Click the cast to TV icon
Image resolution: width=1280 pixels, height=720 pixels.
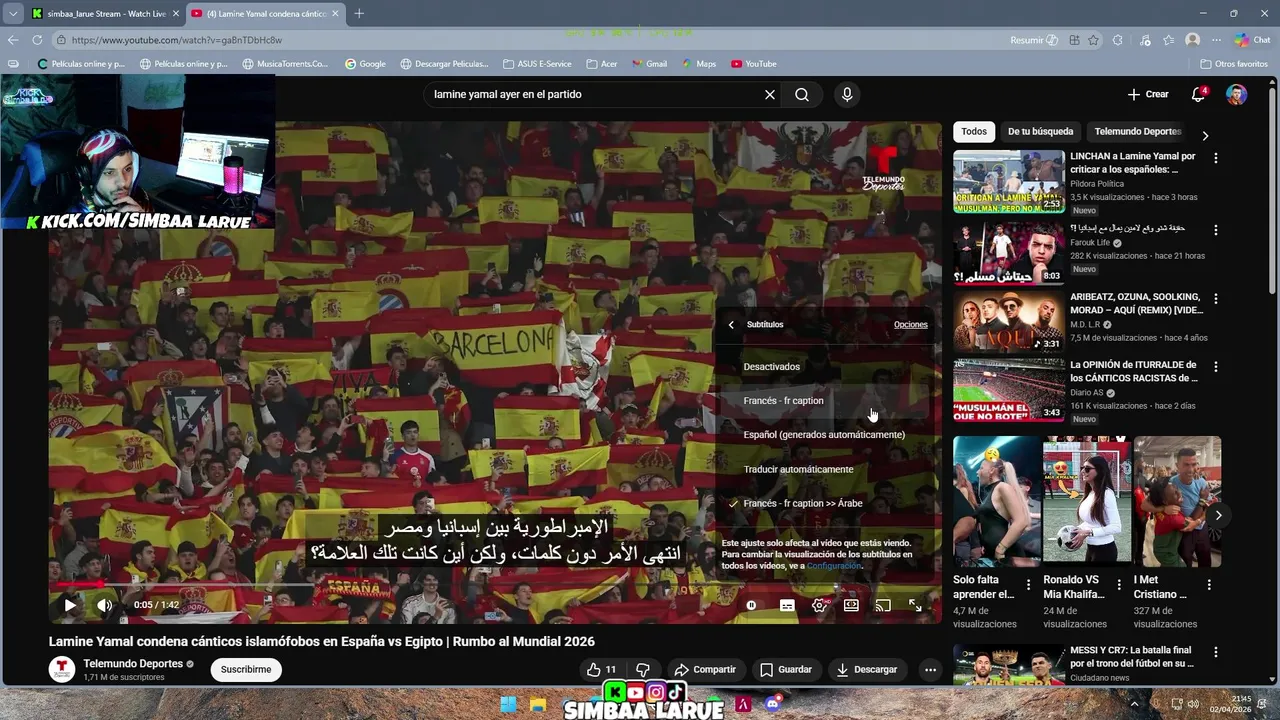coord(883,605)
